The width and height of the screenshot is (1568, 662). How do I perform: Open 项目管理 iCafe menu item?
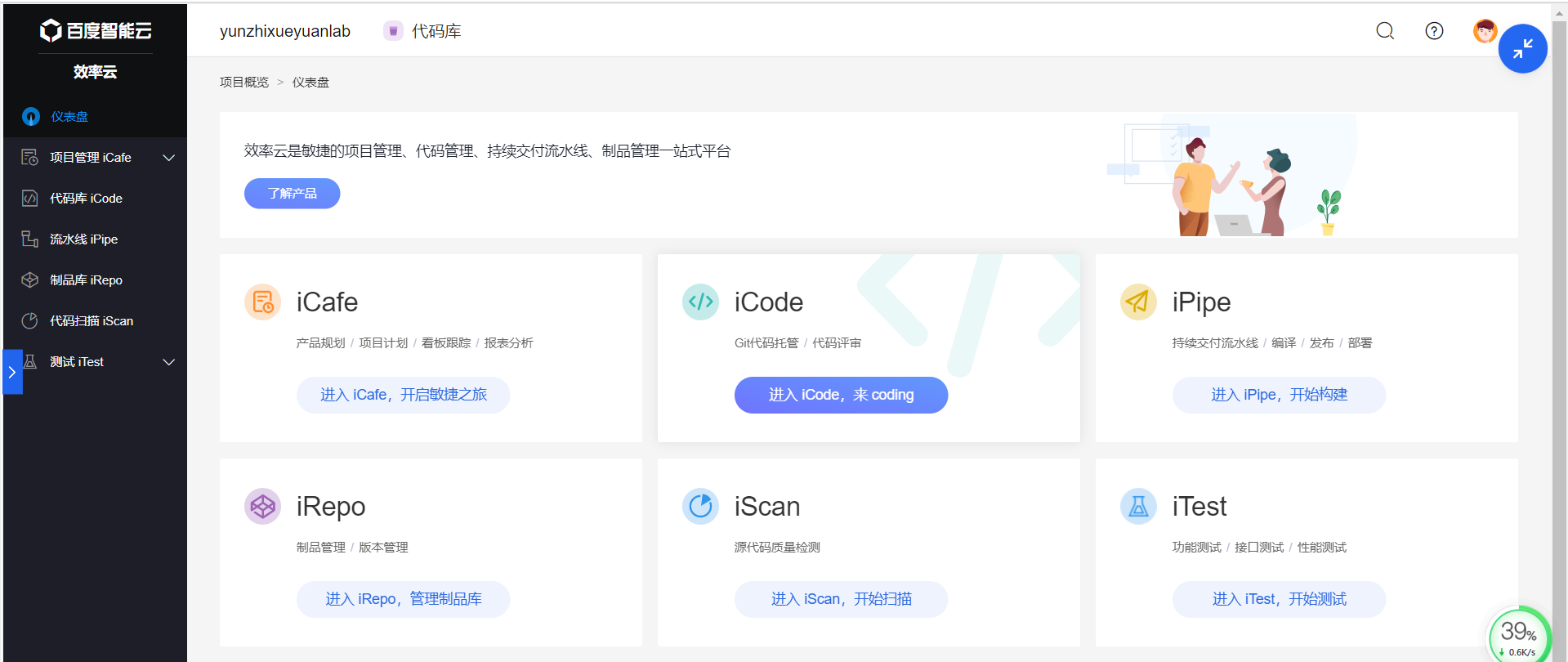coord(95,158)
